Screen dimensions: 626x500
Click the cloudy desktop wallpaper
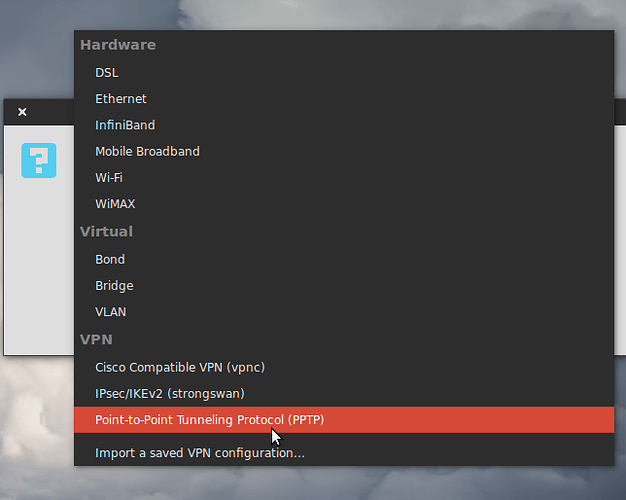click(400, 14)
